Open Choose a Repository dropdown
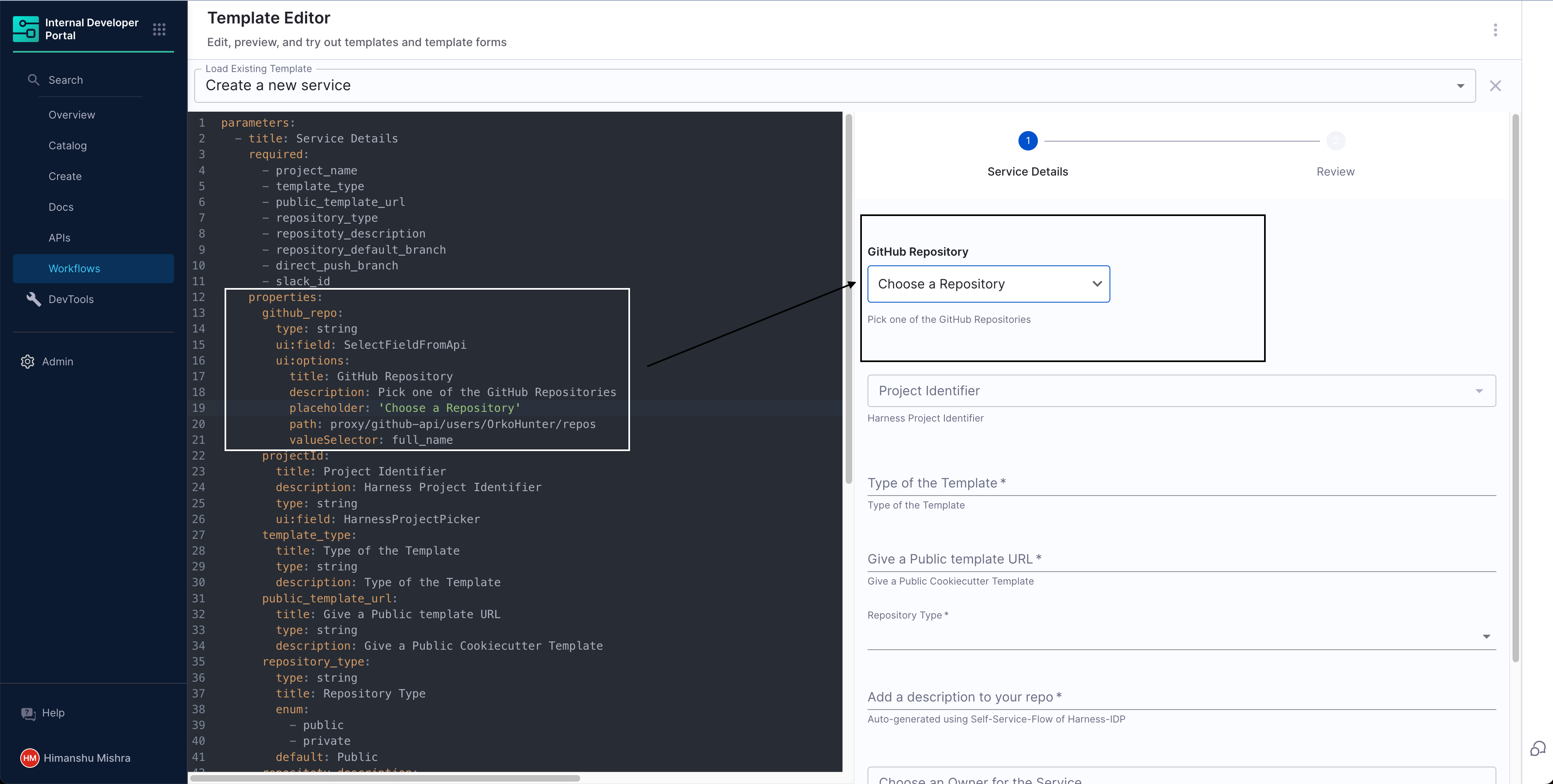This screenshot has height=784, width=1553. coord(988,284)
